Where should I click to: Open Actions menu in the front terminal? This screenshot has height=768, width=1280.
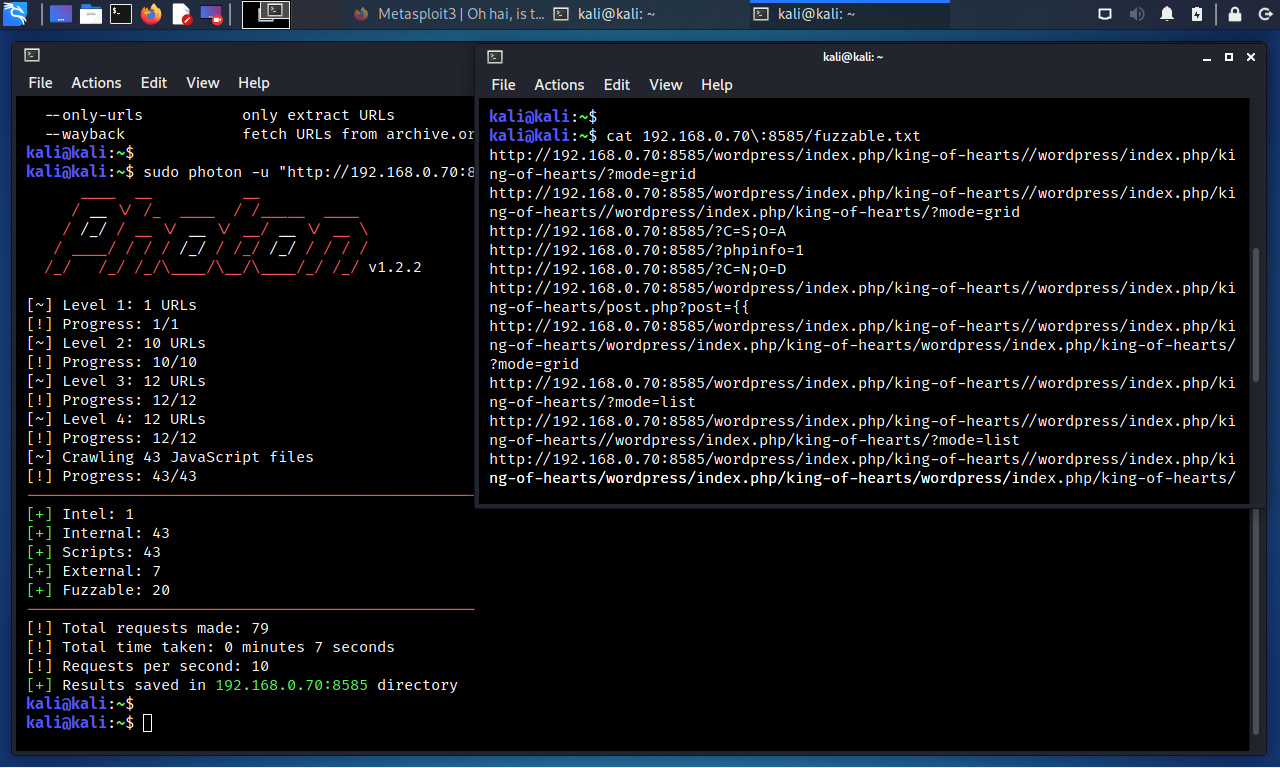559,85
